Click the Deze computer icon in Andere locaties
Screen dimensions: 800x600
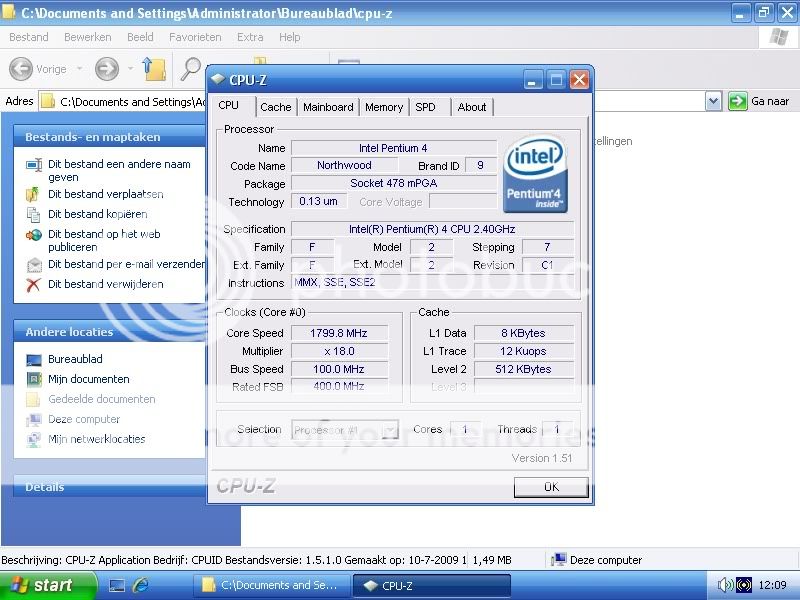pos(34,419)
